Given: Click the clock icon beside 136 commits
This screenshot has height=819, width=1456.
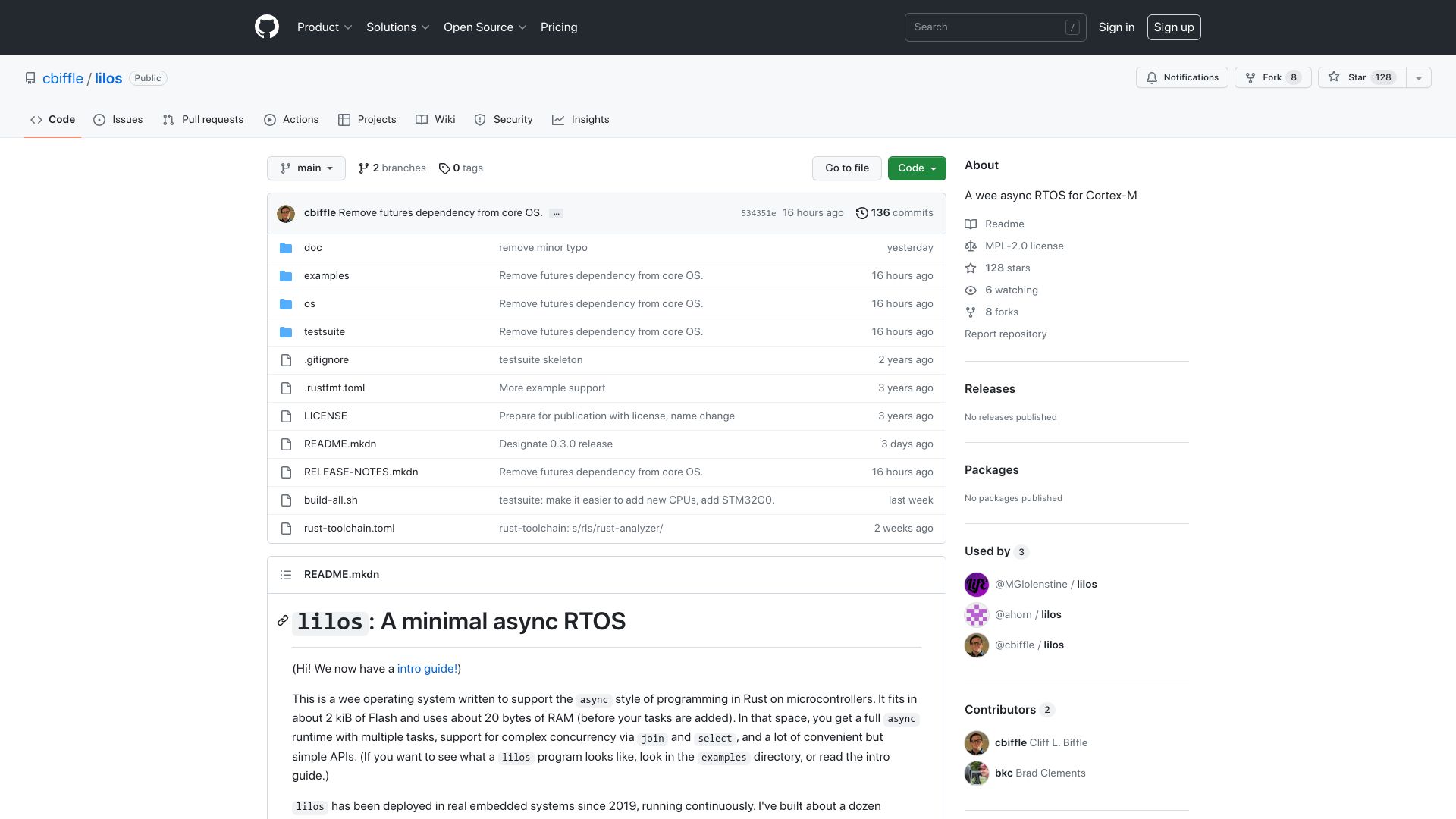Looking at the screenshot, I should 862,213.
